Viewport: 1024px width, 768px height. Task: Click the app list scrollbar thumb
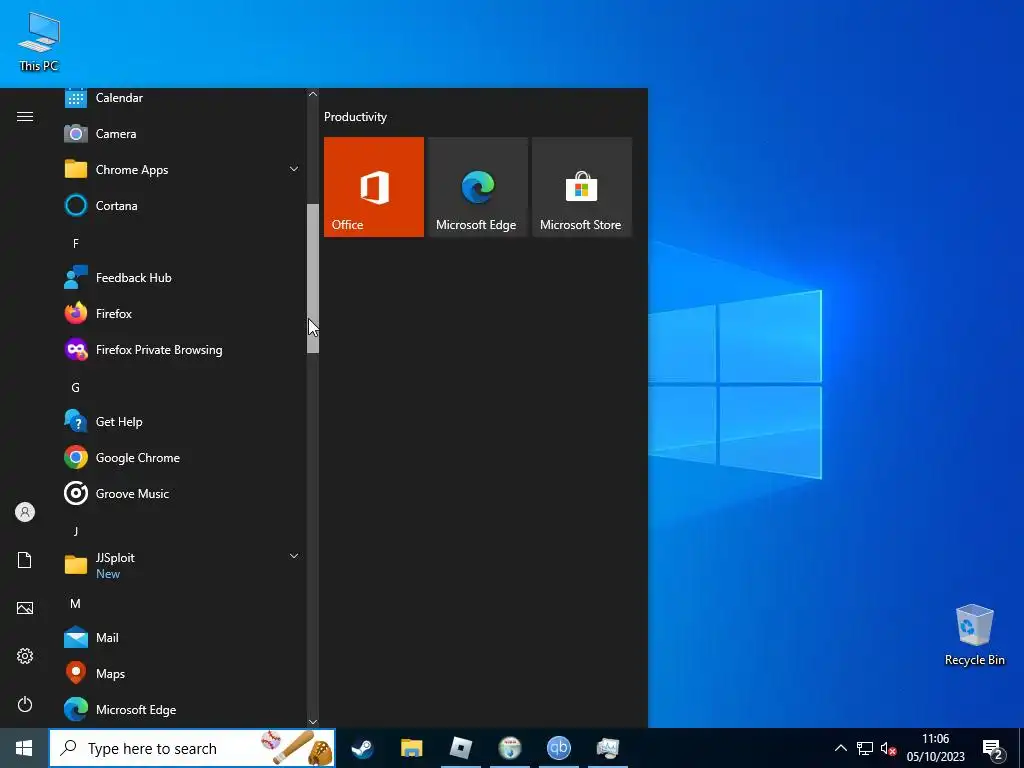tap(313, 279)
